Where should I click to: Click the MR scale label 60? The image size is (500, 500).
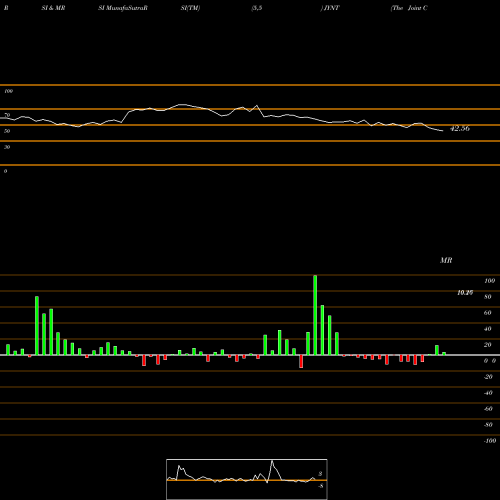pyautogui.click(x=488, y=313)
